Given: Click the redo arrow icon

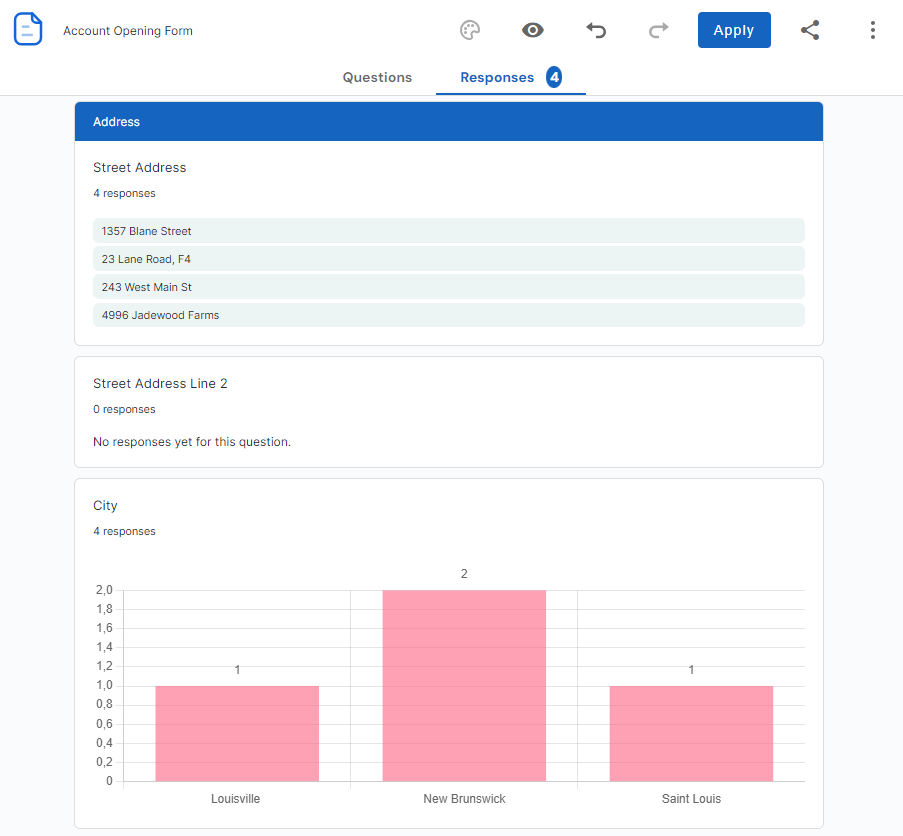Looking at the screenshot, I should pos(658,30).
